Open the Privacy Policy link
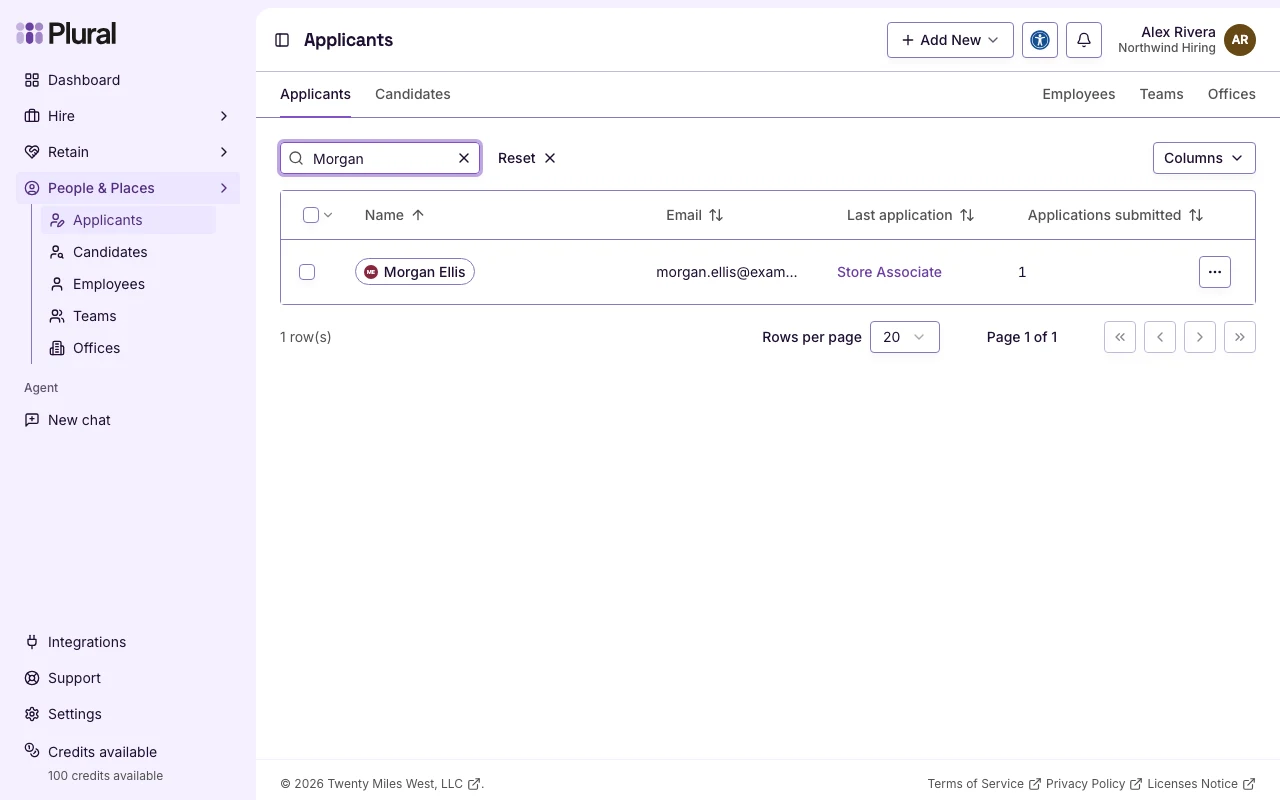 1094,784
